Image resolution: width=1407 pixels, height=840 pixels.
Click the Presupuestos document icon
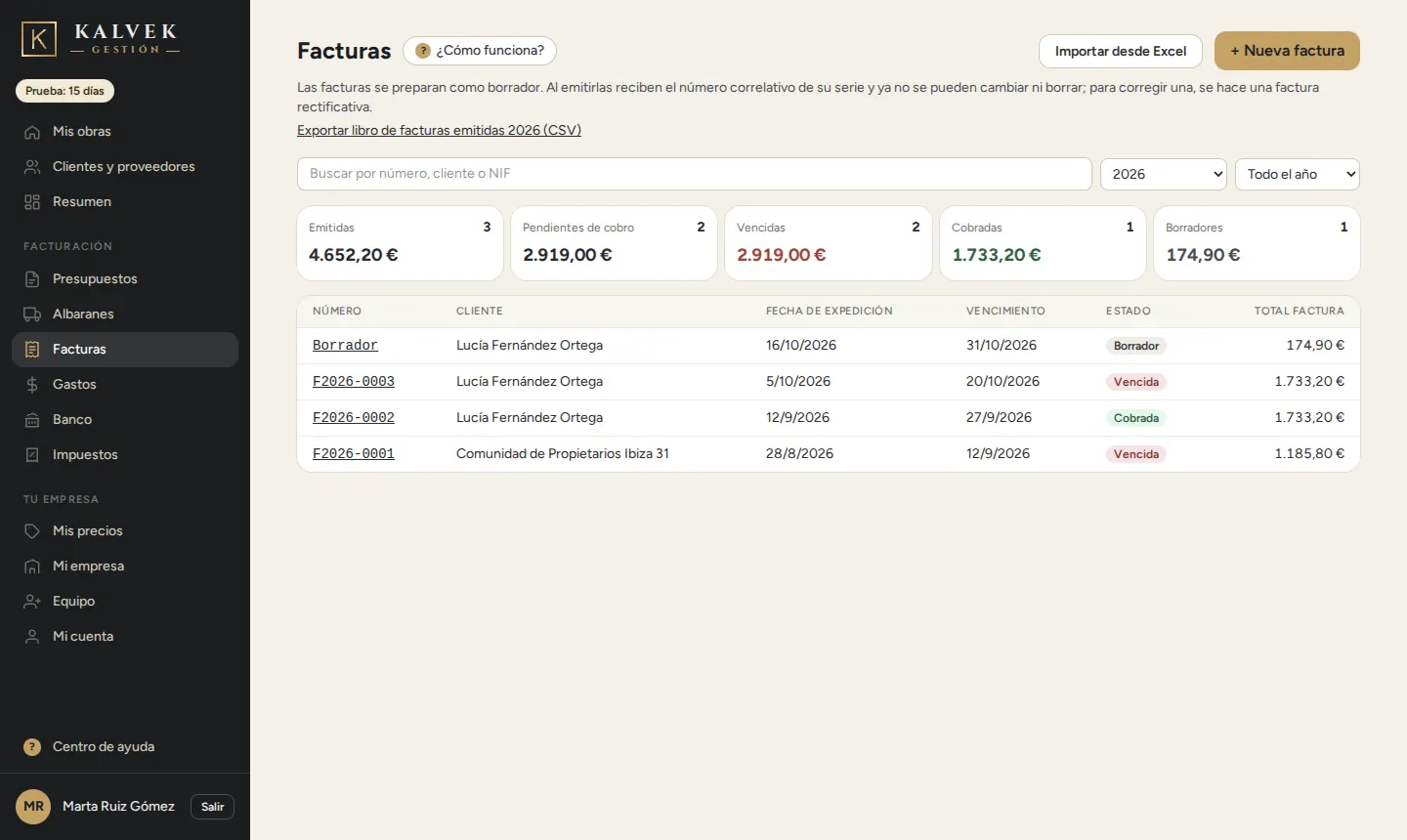[32, 279]
